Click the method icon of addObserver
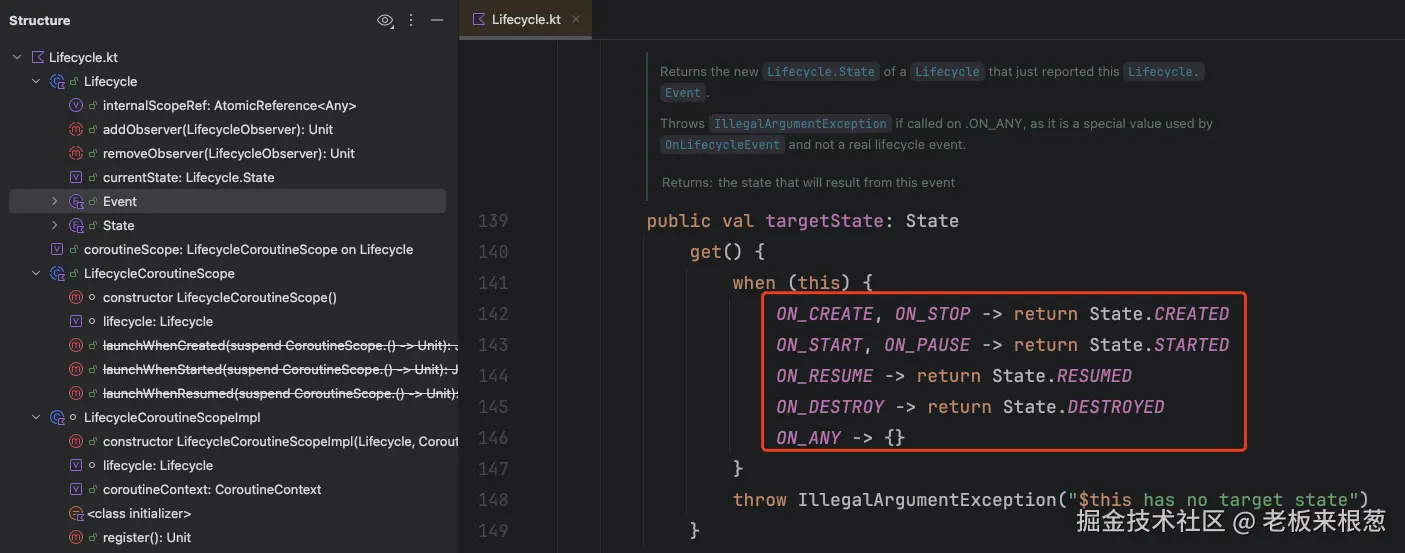1405x553 pixels. (75, 129)
